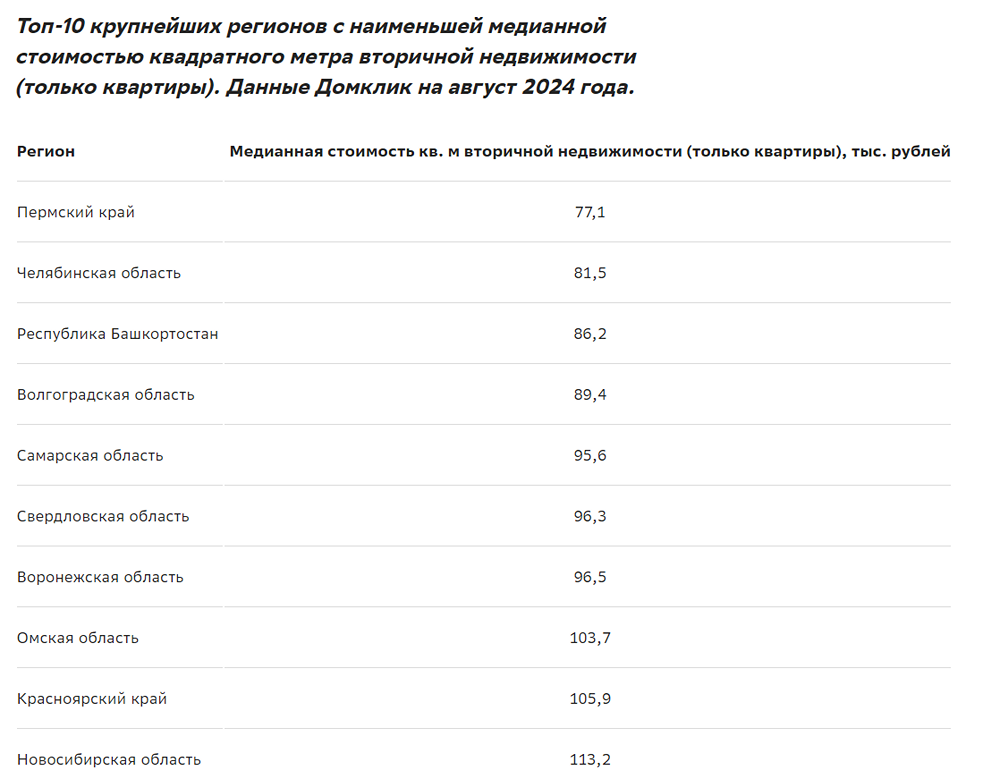Select the 'Свердловская область' cell
This screenshot has width=1000, height=779.
(103, 516)
